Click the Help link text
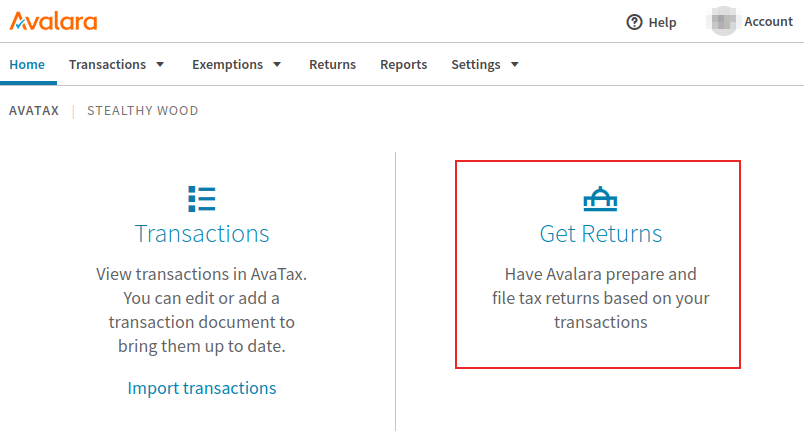This screenshot has width=804, height=448. tap(662, 22)
